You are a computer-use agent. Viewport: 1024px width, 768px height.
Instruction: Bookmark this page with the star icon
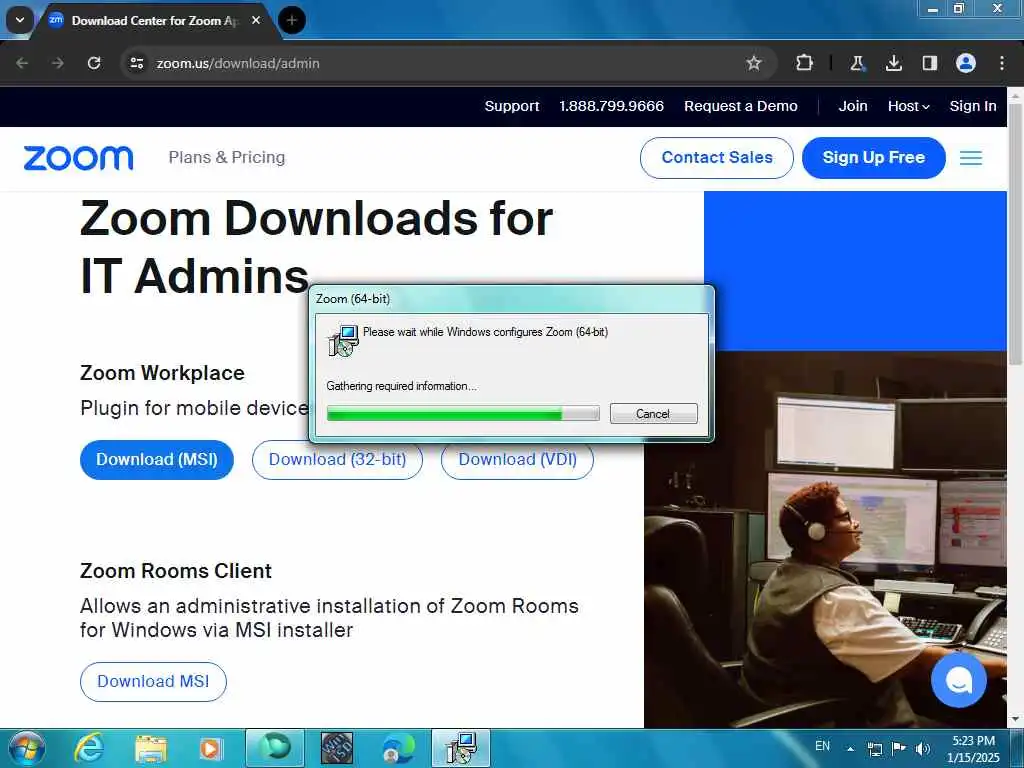coord(754,63)
